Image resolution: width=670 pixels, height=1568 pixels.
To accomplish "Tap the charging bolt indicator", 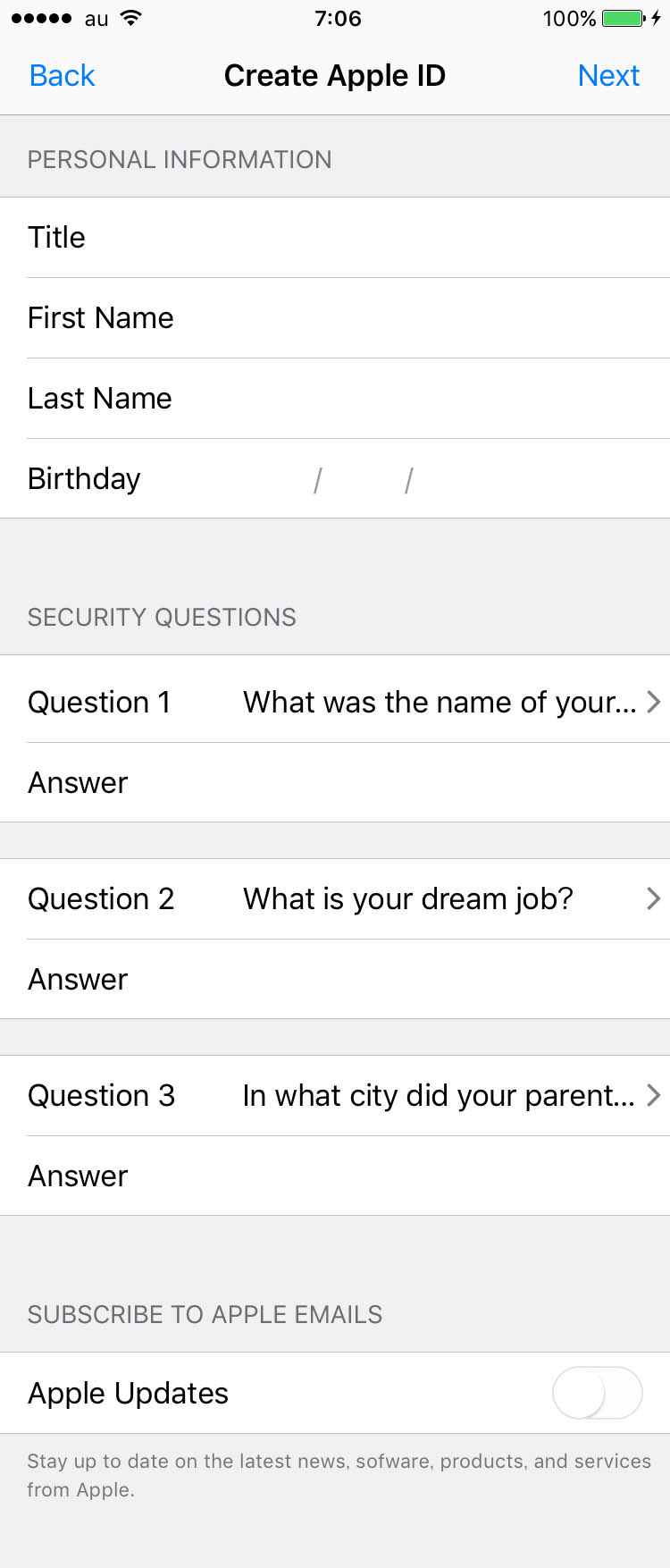I will click(656, 18).
